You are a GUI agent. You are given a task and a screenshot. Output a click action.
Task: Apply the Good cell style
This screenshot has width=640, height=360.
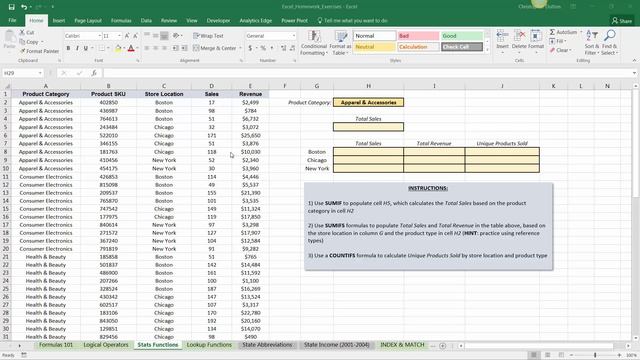(x=462, y=36)
